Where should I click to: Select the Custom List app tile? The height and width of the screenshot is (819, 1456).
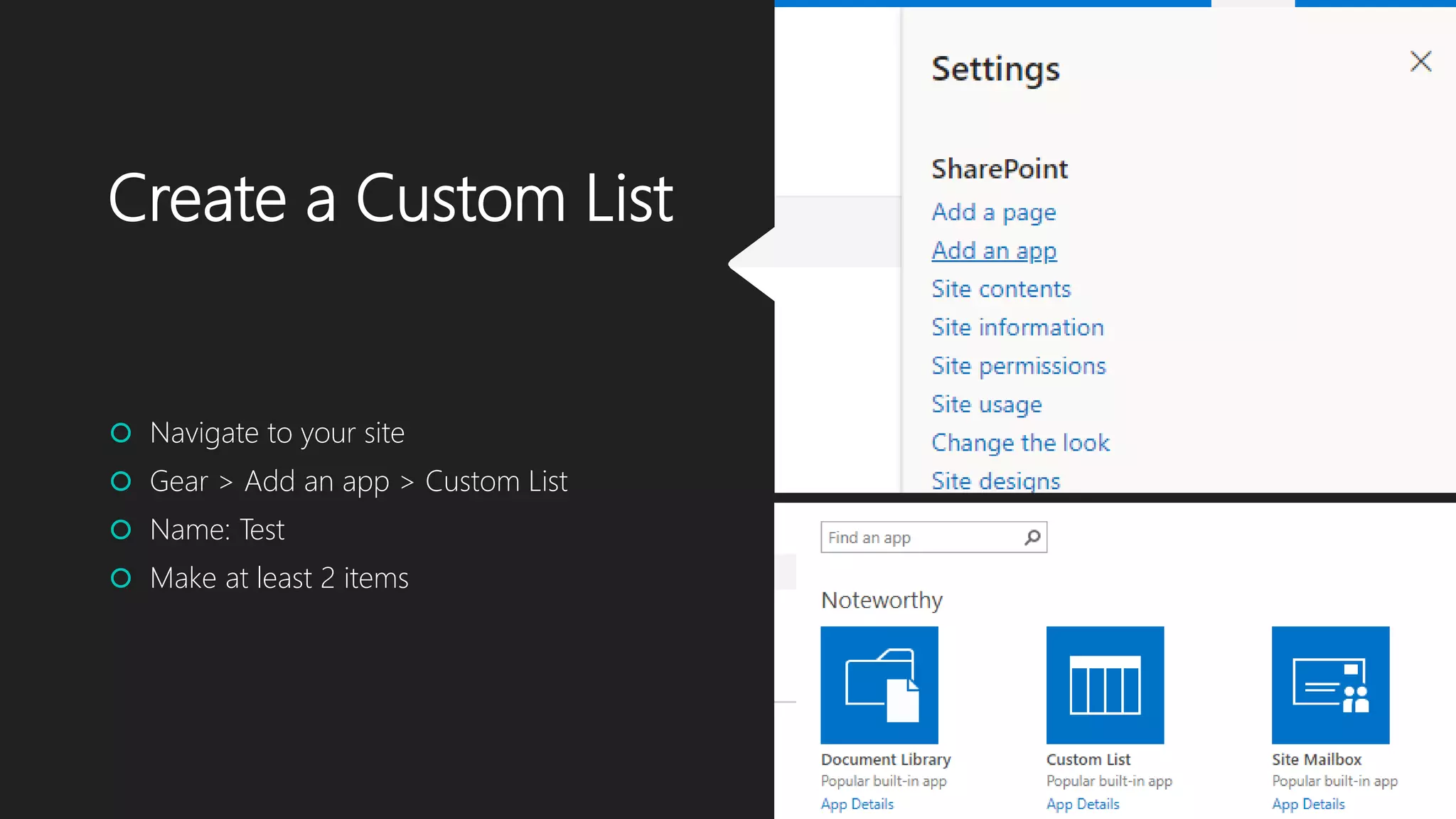(x=1105, y=685)
